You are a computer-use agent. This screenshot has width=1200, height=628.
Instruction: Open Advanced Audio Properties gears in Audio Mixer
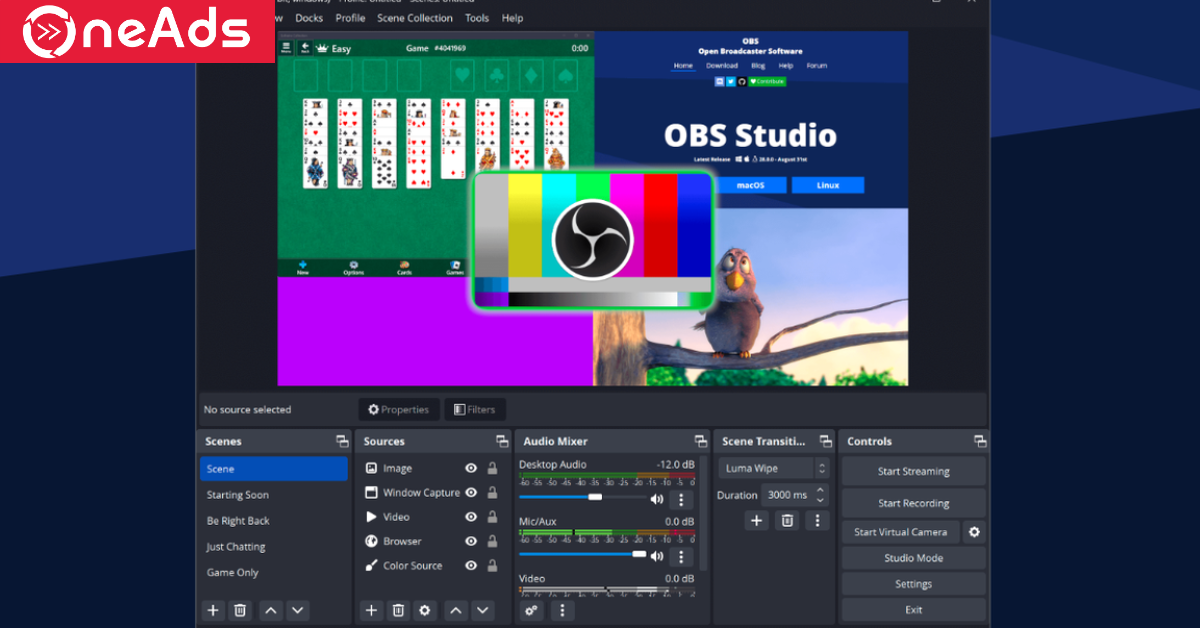pyautogui.click(x=531, y=610)
